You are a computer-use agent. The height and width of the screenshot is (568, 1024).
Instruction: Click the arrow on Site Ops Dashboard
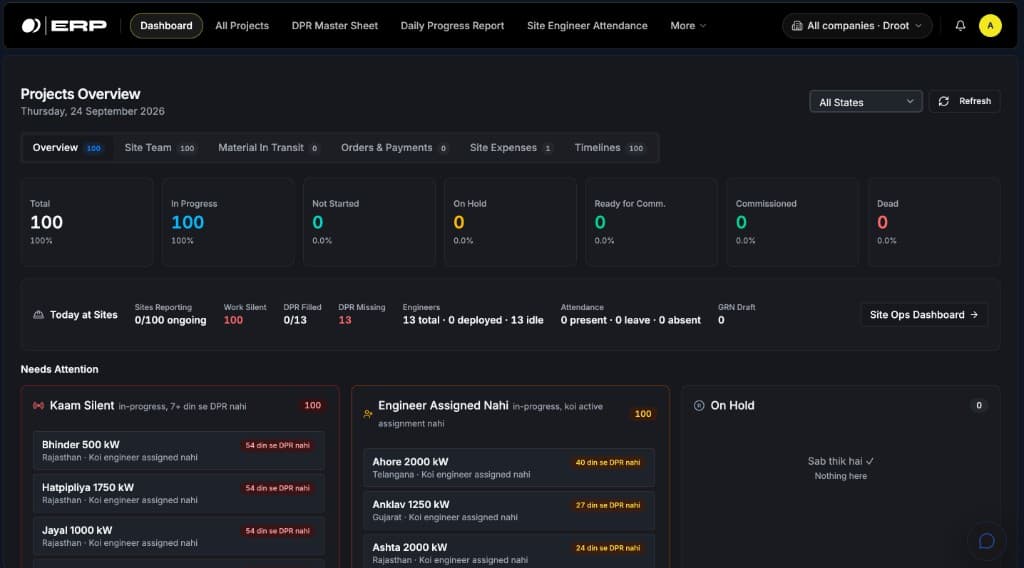pyautogui.click(x=974, y=315)
